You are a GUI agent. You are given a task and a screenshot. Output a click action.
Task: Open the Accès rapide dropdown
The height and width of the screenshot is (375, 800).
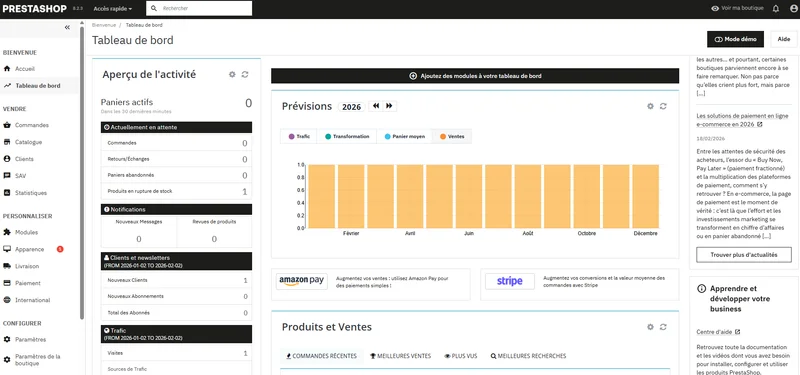click(x=113, y=9)
